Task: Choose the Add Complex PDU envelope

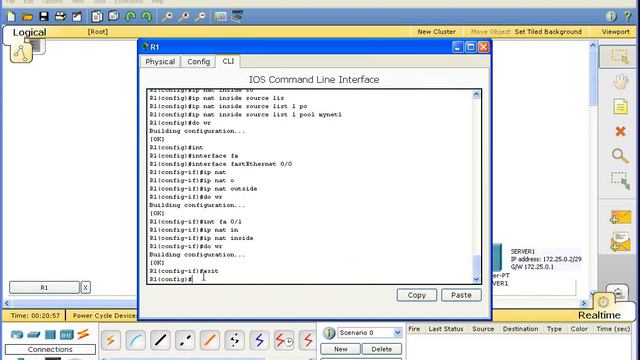Action: click(620, 242)
